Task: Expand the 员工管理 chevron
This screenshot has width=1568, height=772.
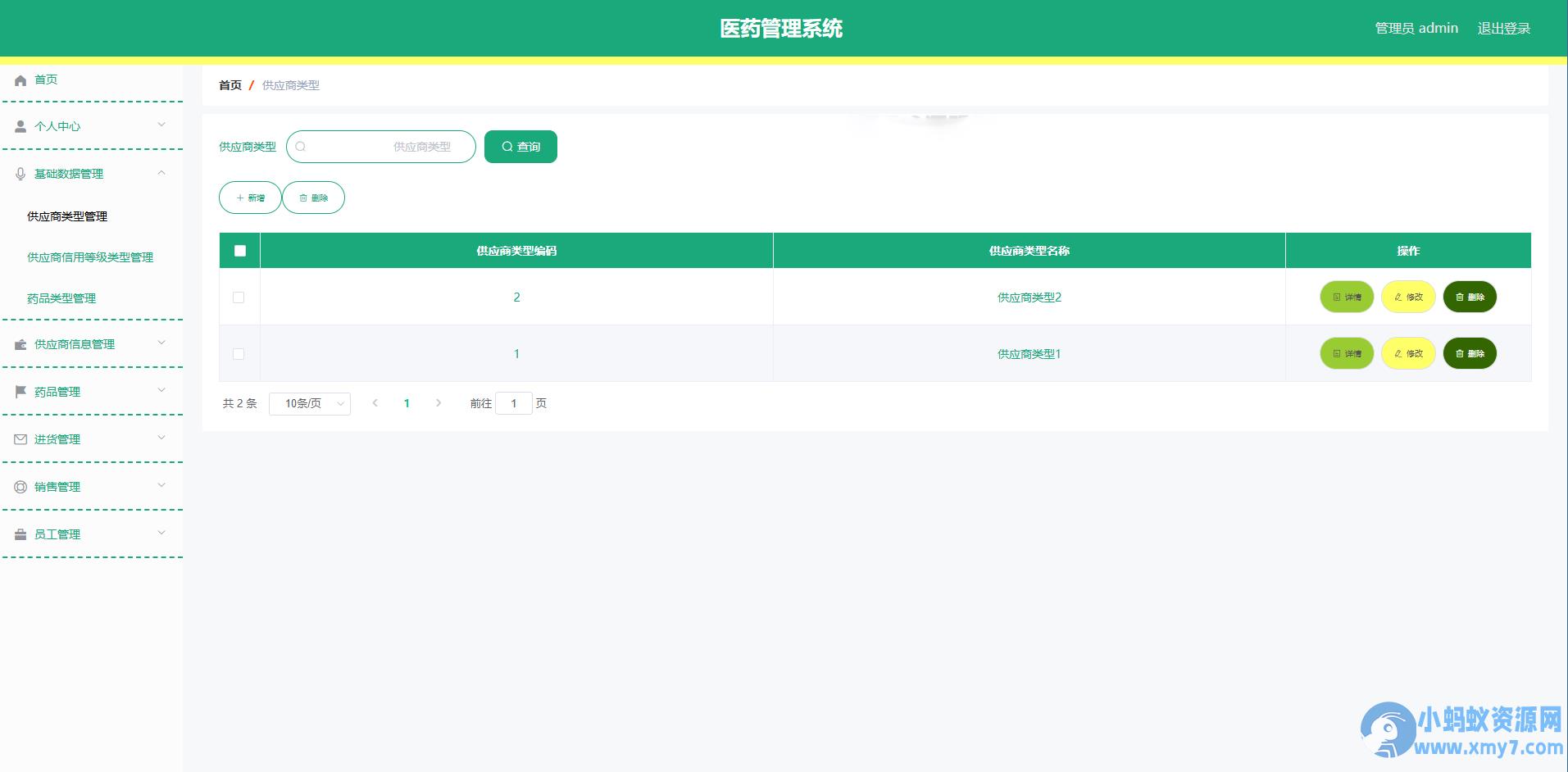Action: pos(161,533)
